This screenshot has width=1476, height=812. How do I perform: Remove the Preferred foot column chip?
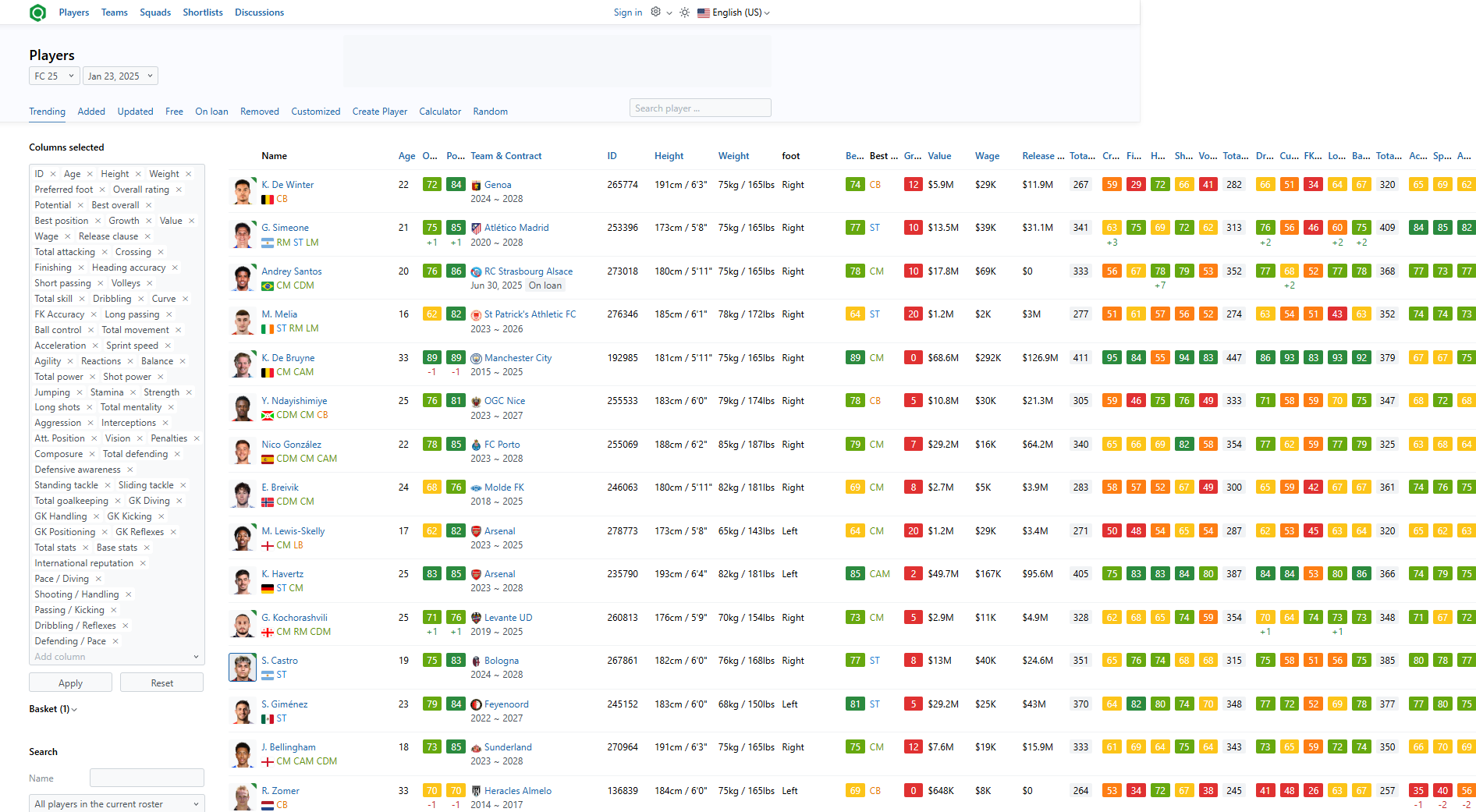point(102,190)
